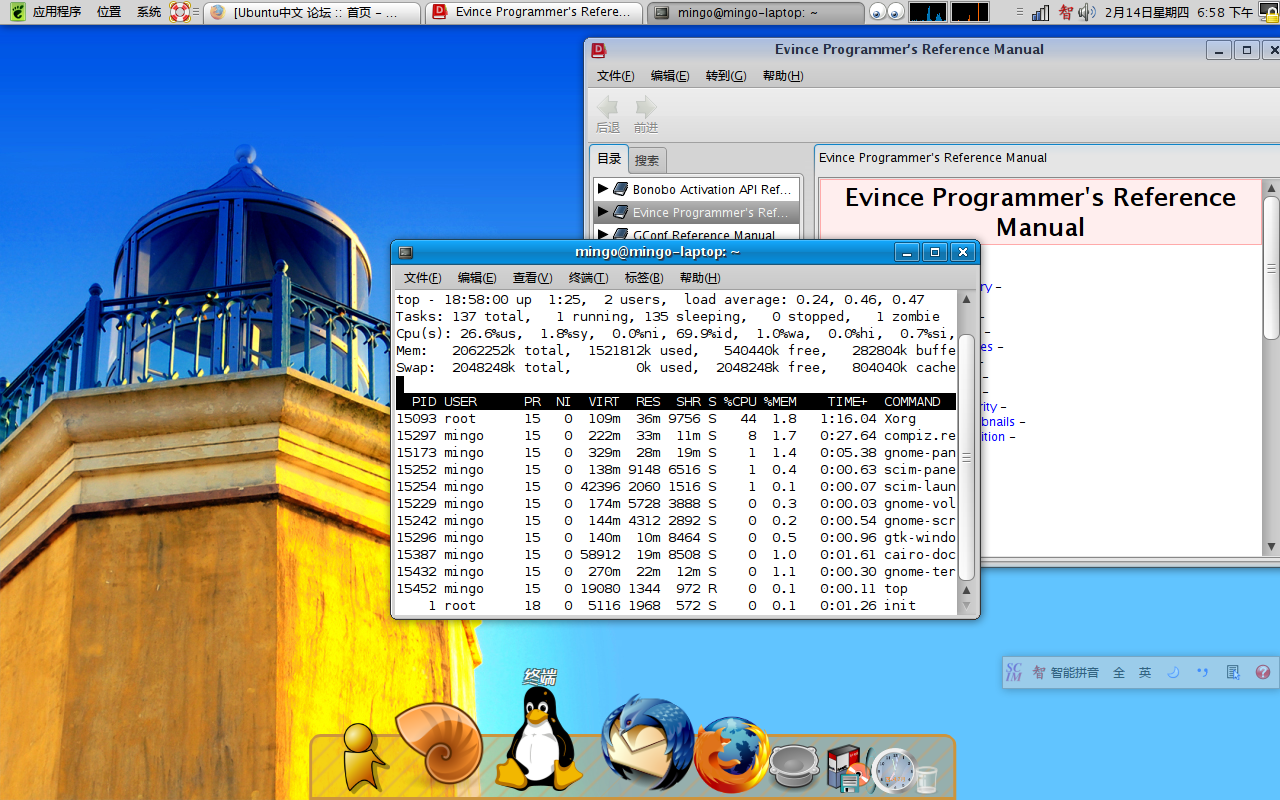Screen dimensions: 1280x800
Task: Select Bonobo Activation API Ref... book entry
Action: click(711, 189)
